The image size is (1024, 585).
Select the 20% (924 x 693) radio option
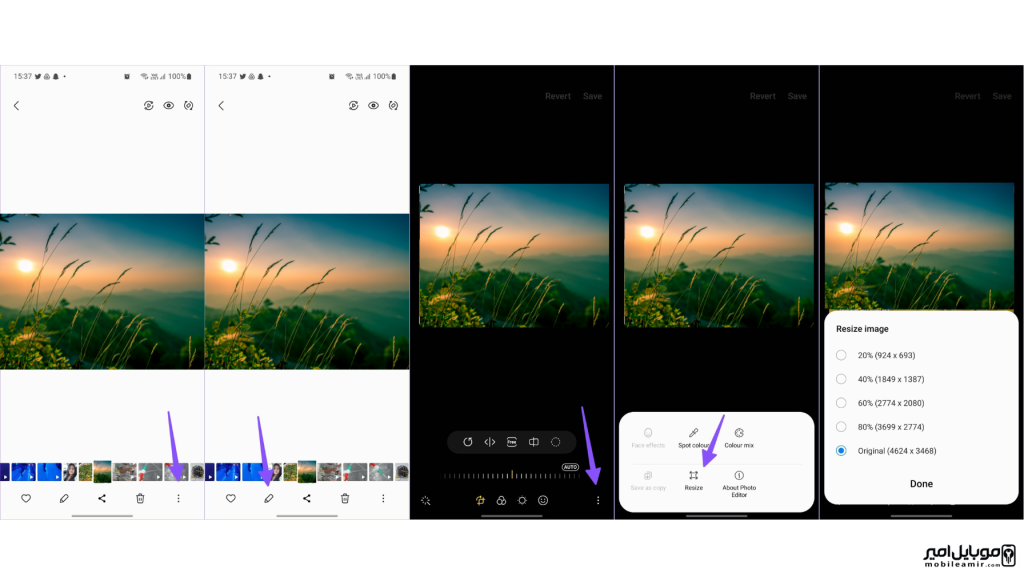(x=841, y=355)
